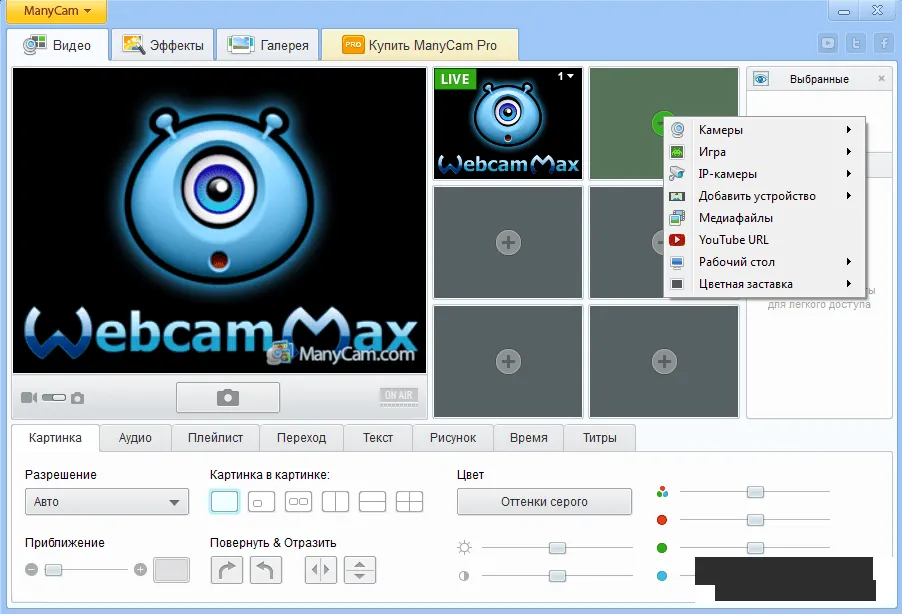The width and height of the screenshot is (902, 614).
Task: Select single full-frame picture layout
Action: click(x=224, y=502)
